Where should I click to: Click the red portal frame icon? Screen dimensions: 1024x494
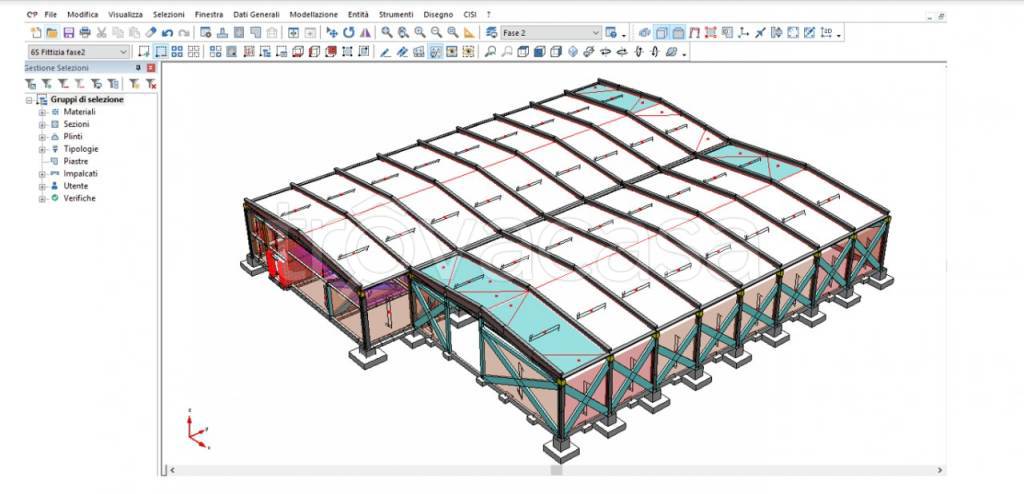pyautogui.click(x=694, y=33)
